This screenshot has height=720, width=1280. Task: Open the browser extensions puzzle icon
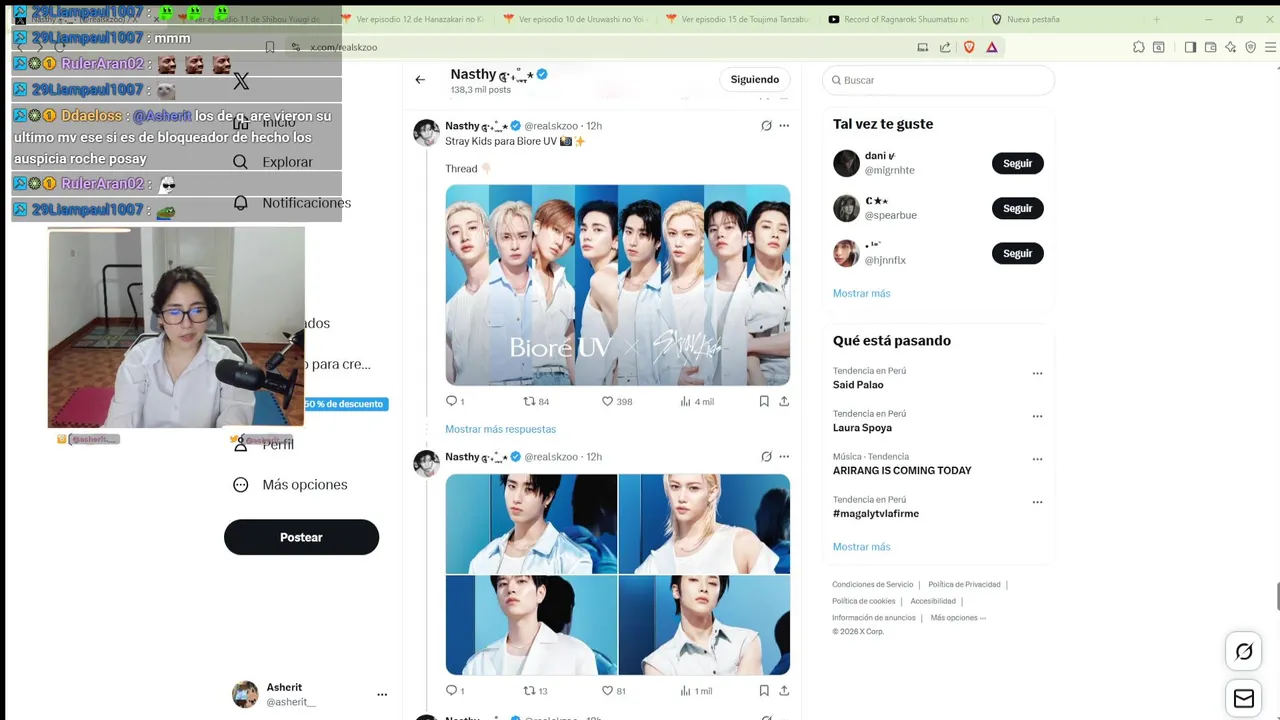click(x=1139, y=47)
